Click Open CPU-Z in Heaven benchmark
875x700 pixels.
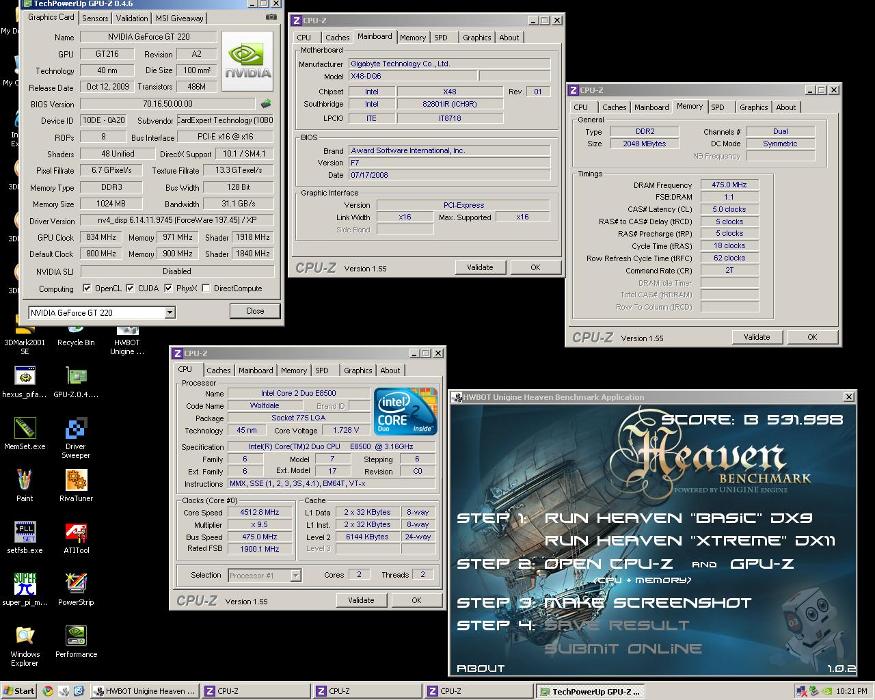pos(608,564)
